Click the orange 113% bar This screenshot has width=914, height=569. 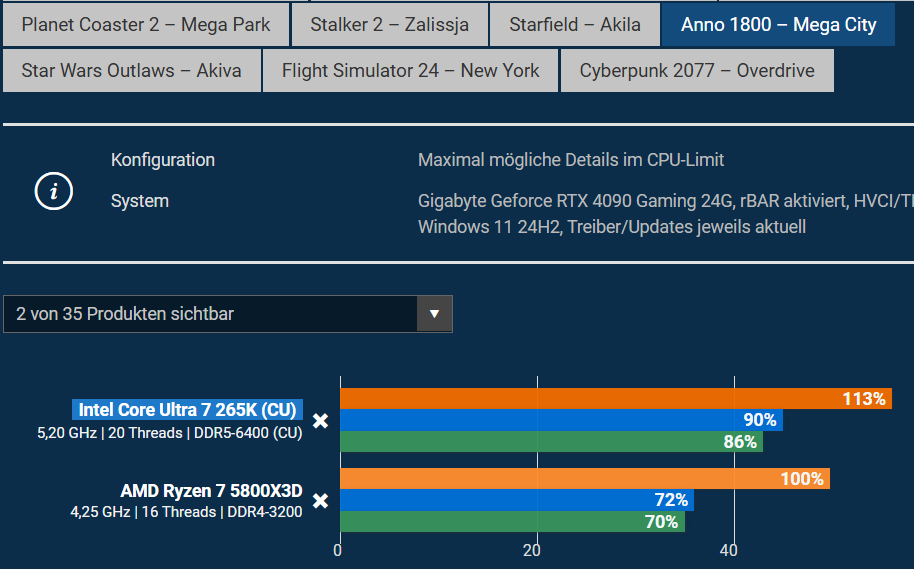coord(616,399)
